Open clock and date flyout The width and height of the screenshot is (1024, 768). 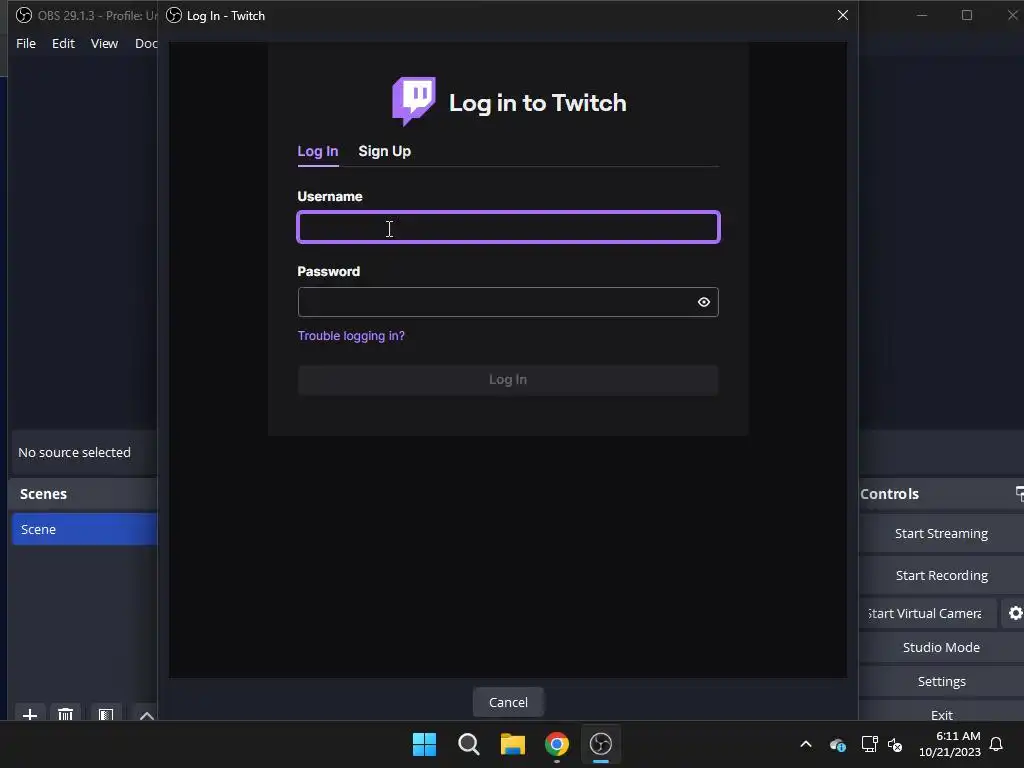[x=950, y=744]
